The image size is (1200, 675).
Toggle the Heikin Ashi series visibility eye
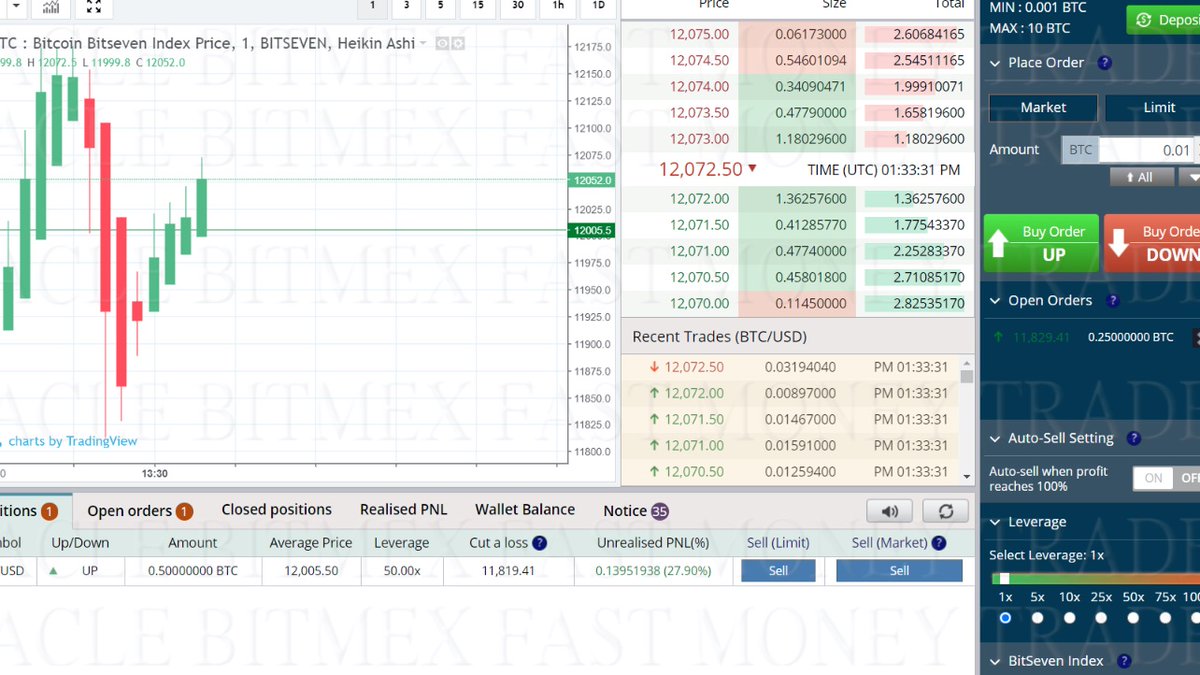tap(442, 44)
